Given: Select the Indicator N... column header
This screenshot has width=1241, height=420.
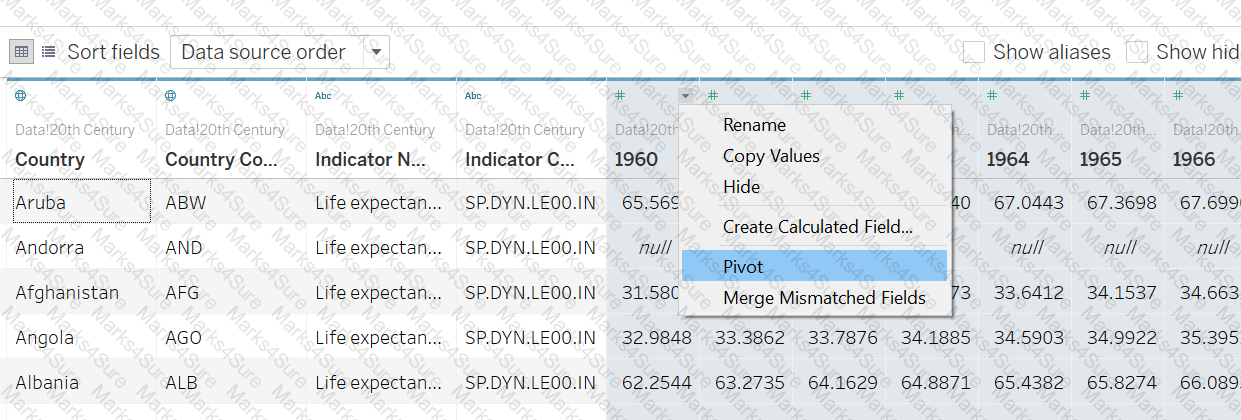Looking at the screenshot, I should point(371,159).
